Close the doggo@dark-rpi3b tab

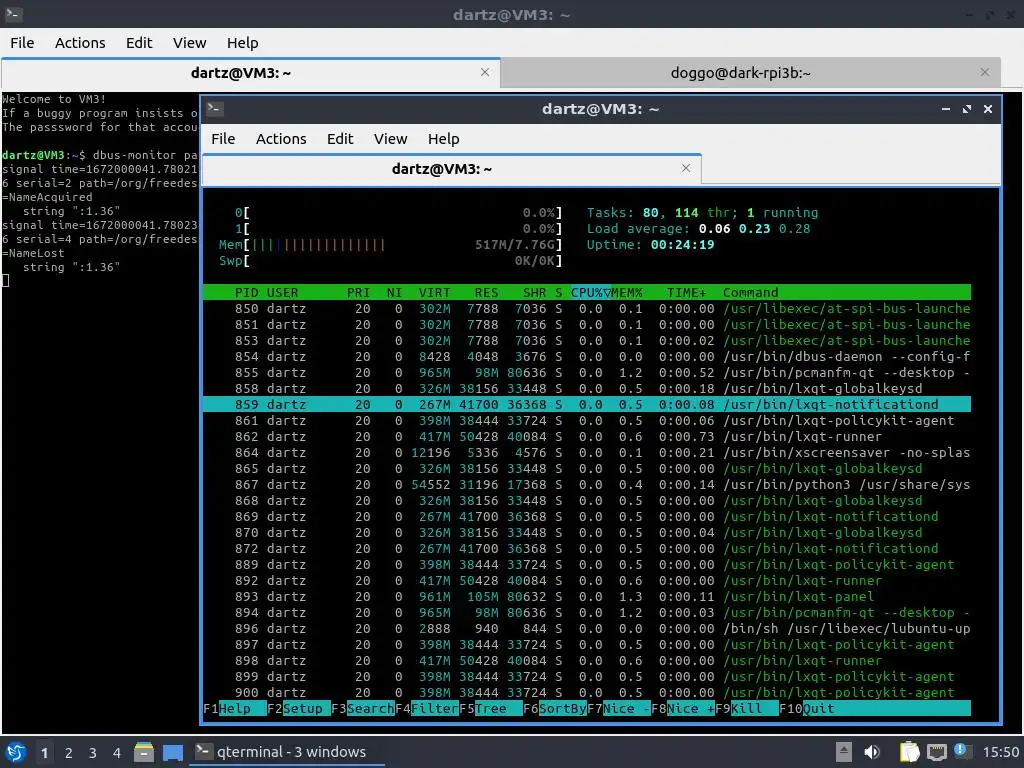[x=985, y=72]
